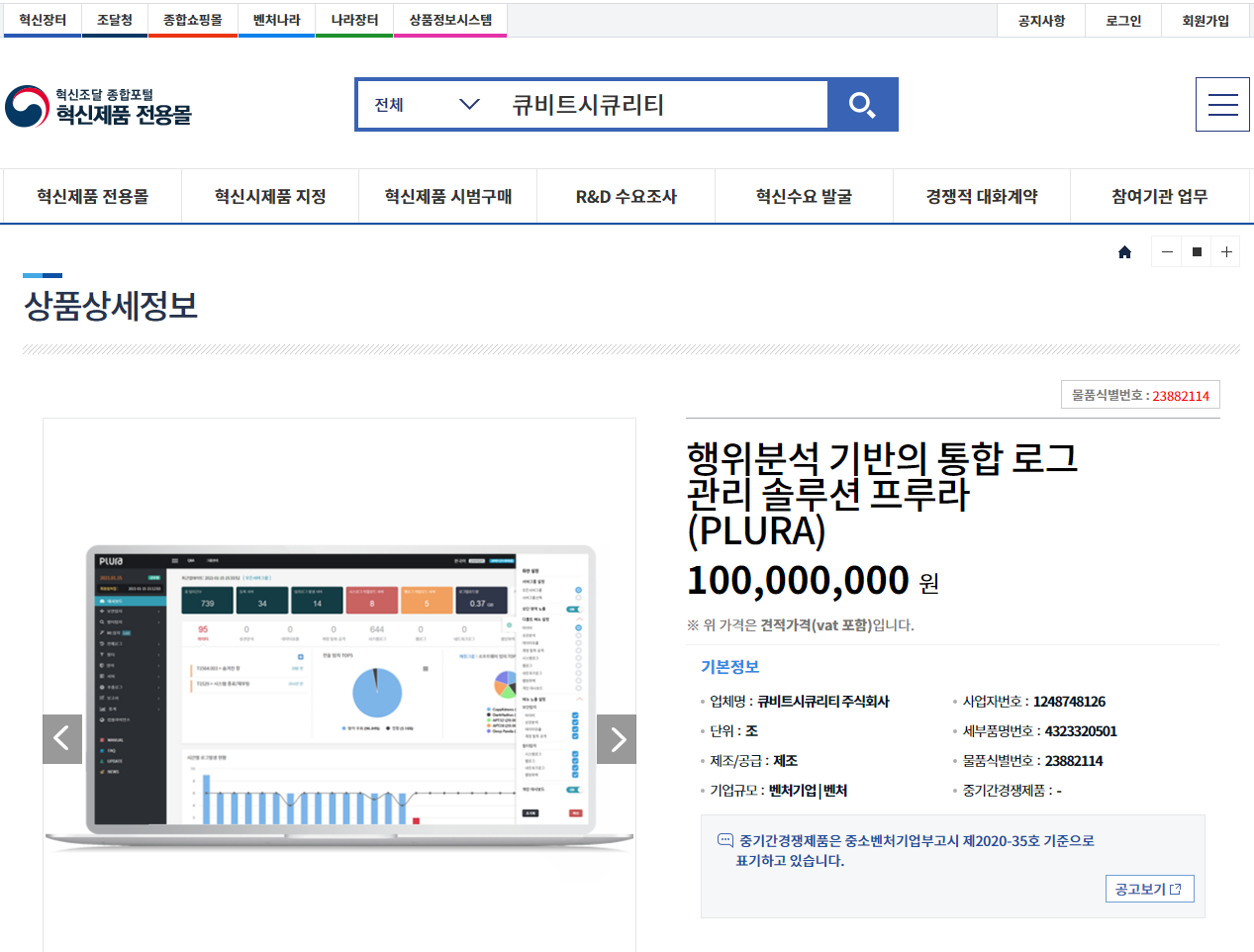The height and width of the screenshot is (952, 1254).
Task: Open 혁신수요 발굴 menu
Action: pyautogui.click(x=804, y=196)
